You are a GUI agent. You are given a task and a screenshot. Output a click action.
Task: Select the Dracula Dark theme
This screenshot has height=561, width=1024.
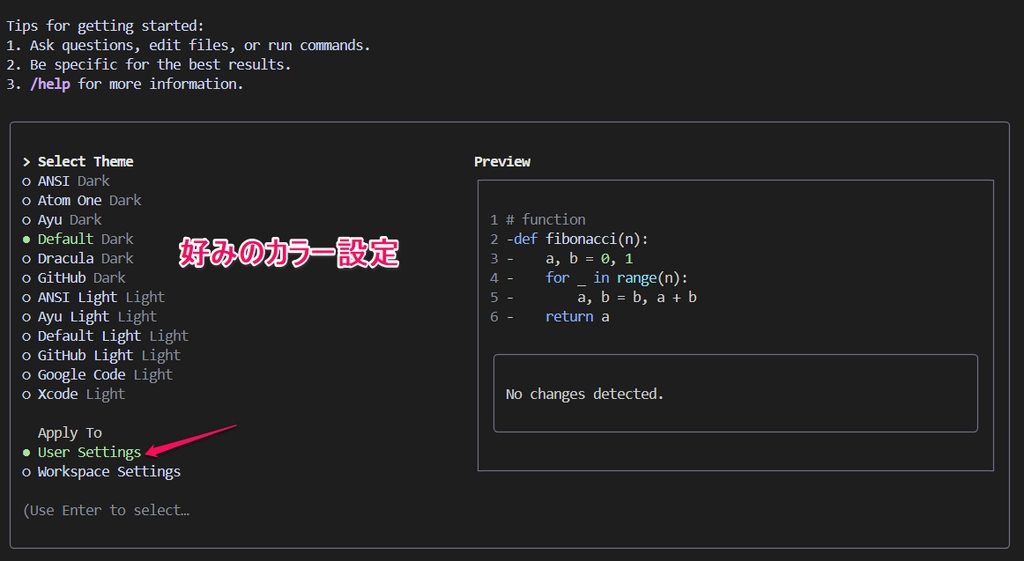[x=78, y=259]
